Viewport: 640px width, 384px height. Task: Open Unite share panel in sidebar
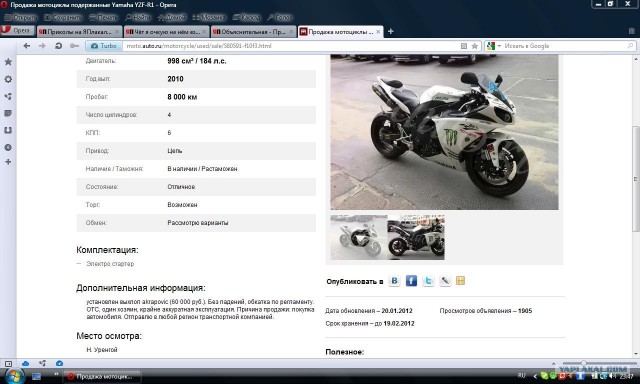(8, 96)
